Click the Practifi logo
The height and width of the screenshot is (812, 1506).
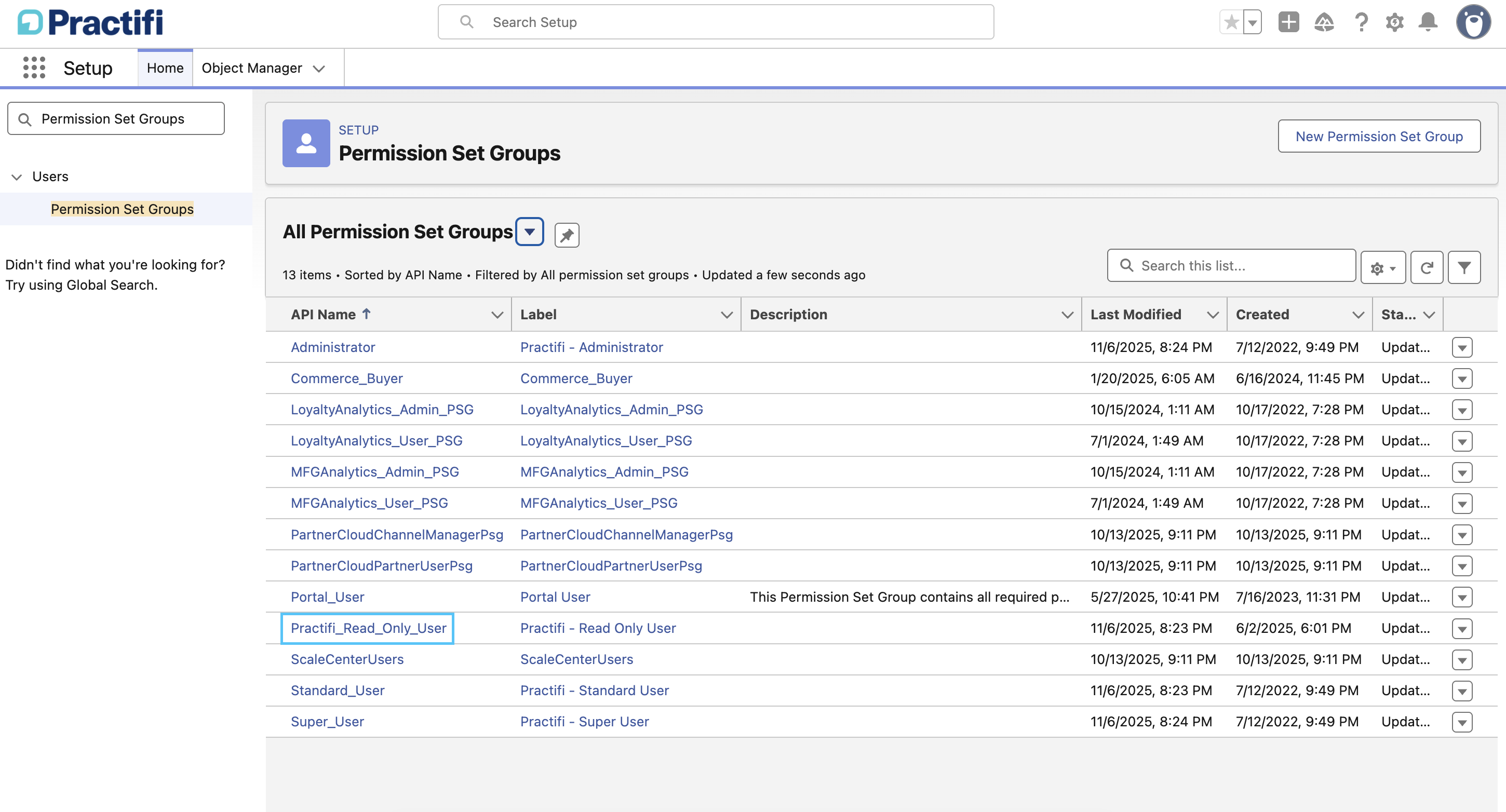pyautogui.click(x=90, y=23)
